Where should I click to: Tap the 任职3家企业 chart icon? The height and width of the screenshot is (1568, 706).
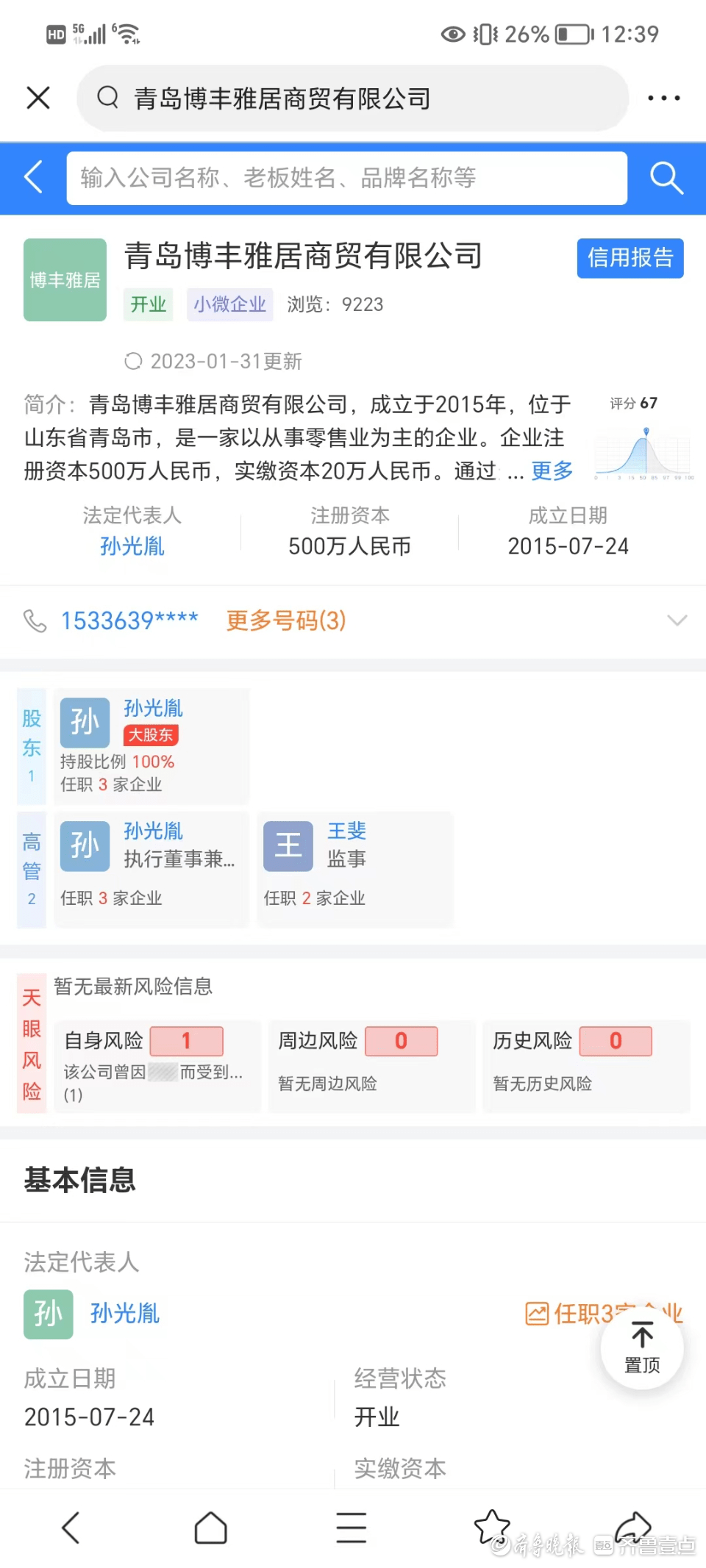pos(537,1314)
